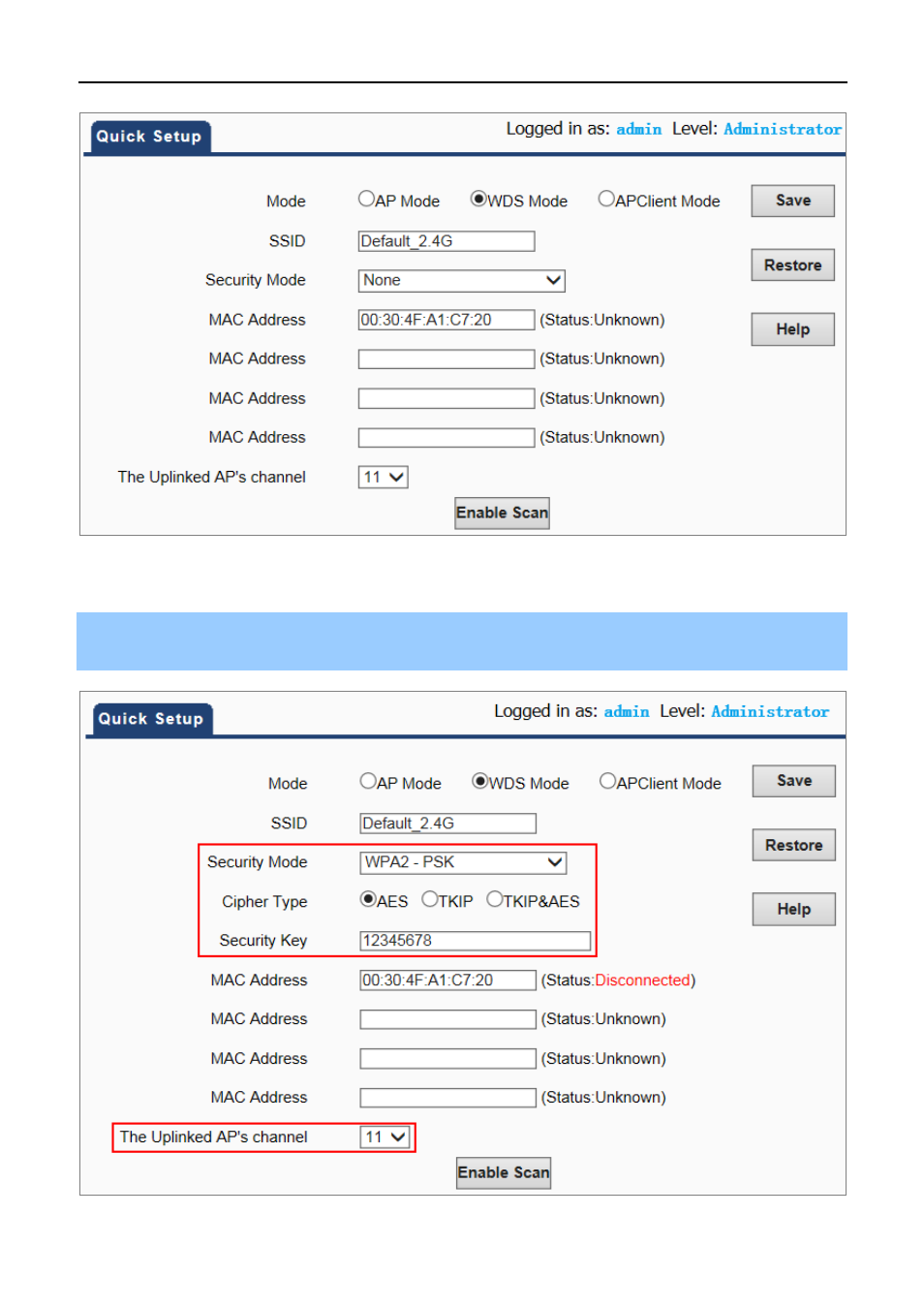The width and height of the screenshot is (924, 1308).
Task: Click the SSID field in the WPA2-PSK panel
Action: pos(447,824)
